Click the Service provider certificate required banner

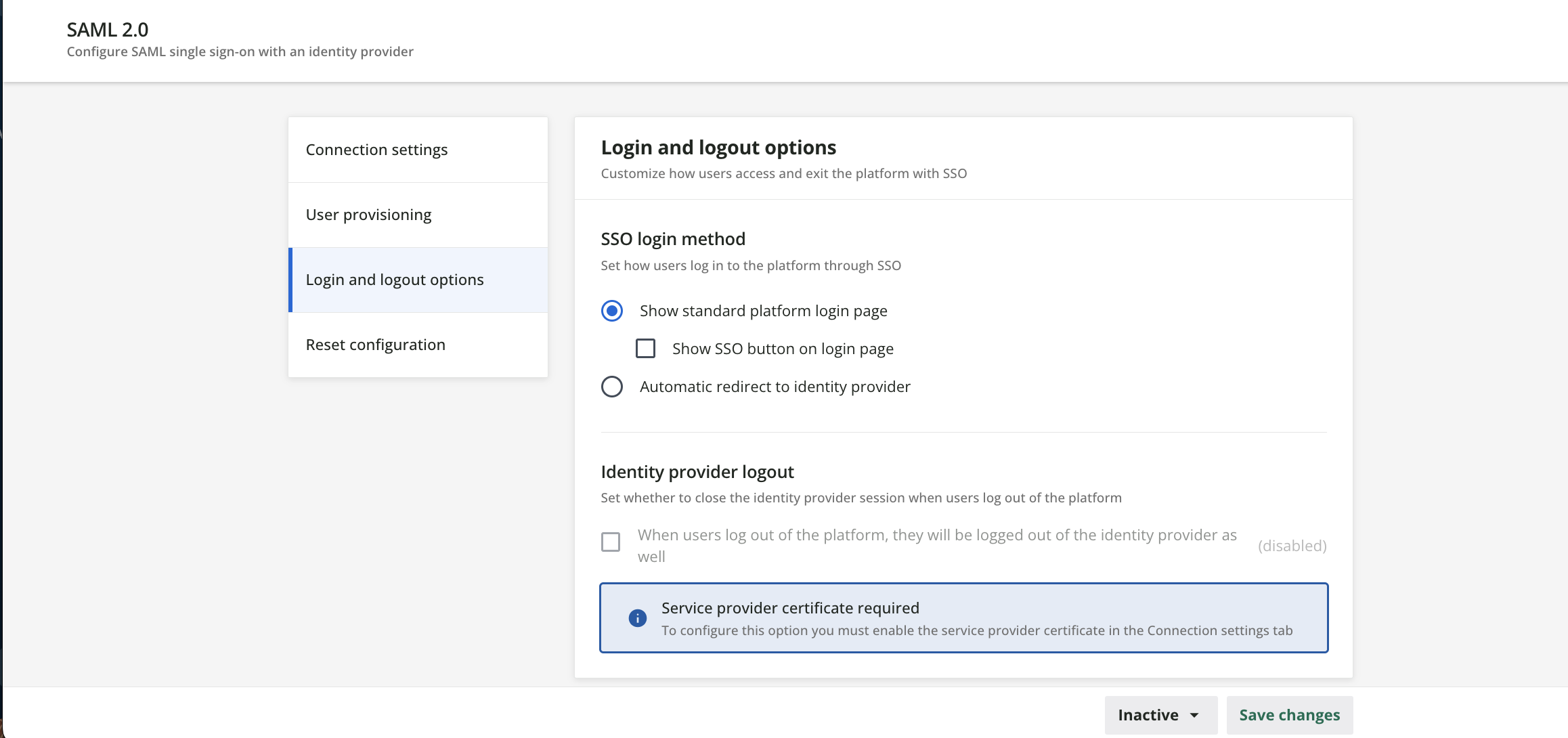pyautogui.click(x=963, y=618)
